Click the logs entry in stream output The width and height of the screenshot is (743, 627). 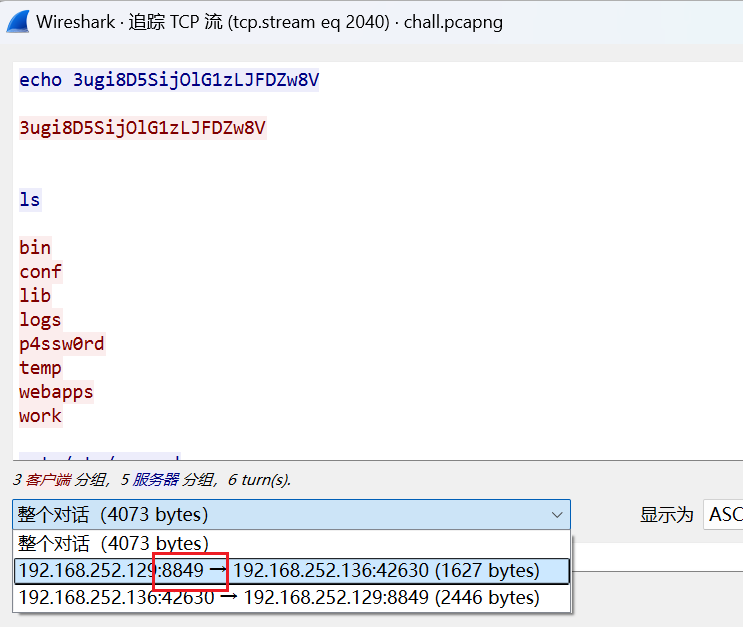pos(40,320)
